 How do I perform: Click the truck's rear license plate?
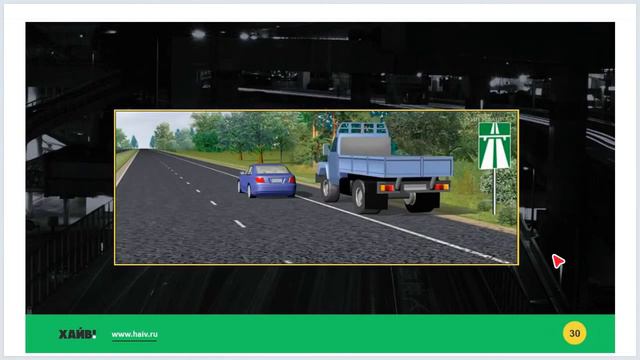click(x=415, y=187)
